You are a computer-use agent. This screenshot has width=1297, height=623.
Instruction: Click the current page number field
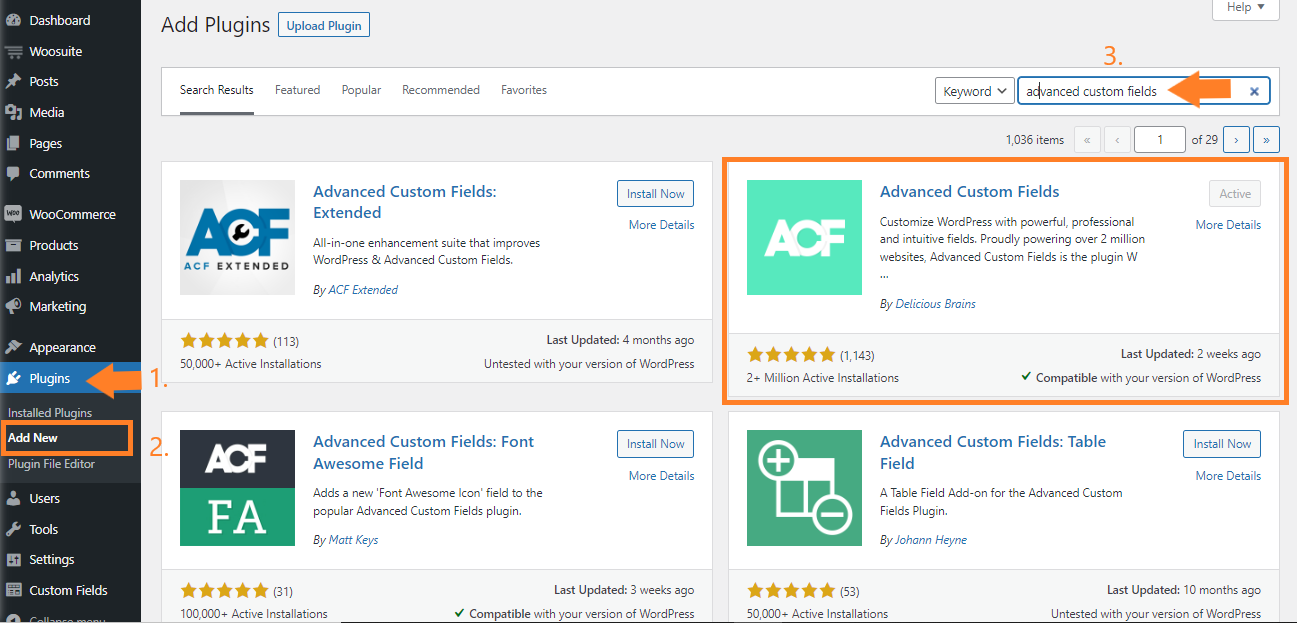point(1160,140)
